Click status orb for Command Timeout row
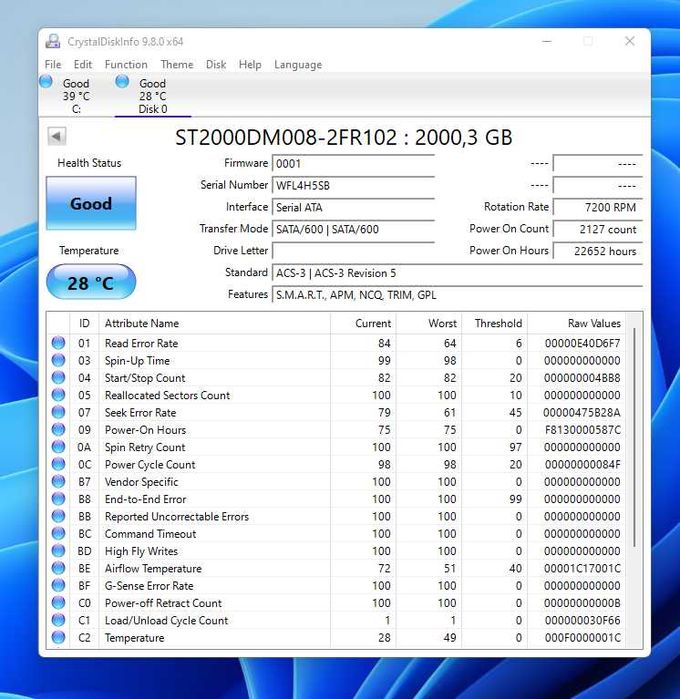 click(58, 534)
